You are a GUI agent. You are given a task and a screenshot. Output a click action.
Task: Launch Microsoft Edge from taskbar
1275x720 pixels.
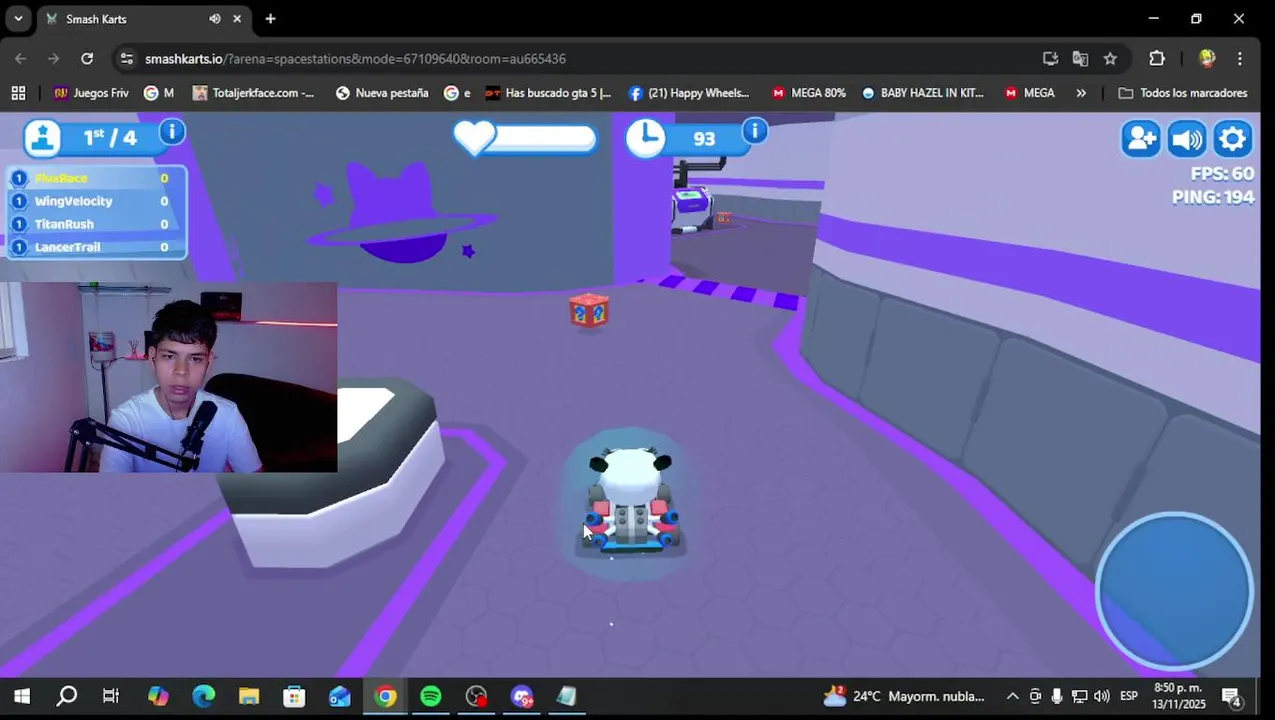(x=204, y=697)
